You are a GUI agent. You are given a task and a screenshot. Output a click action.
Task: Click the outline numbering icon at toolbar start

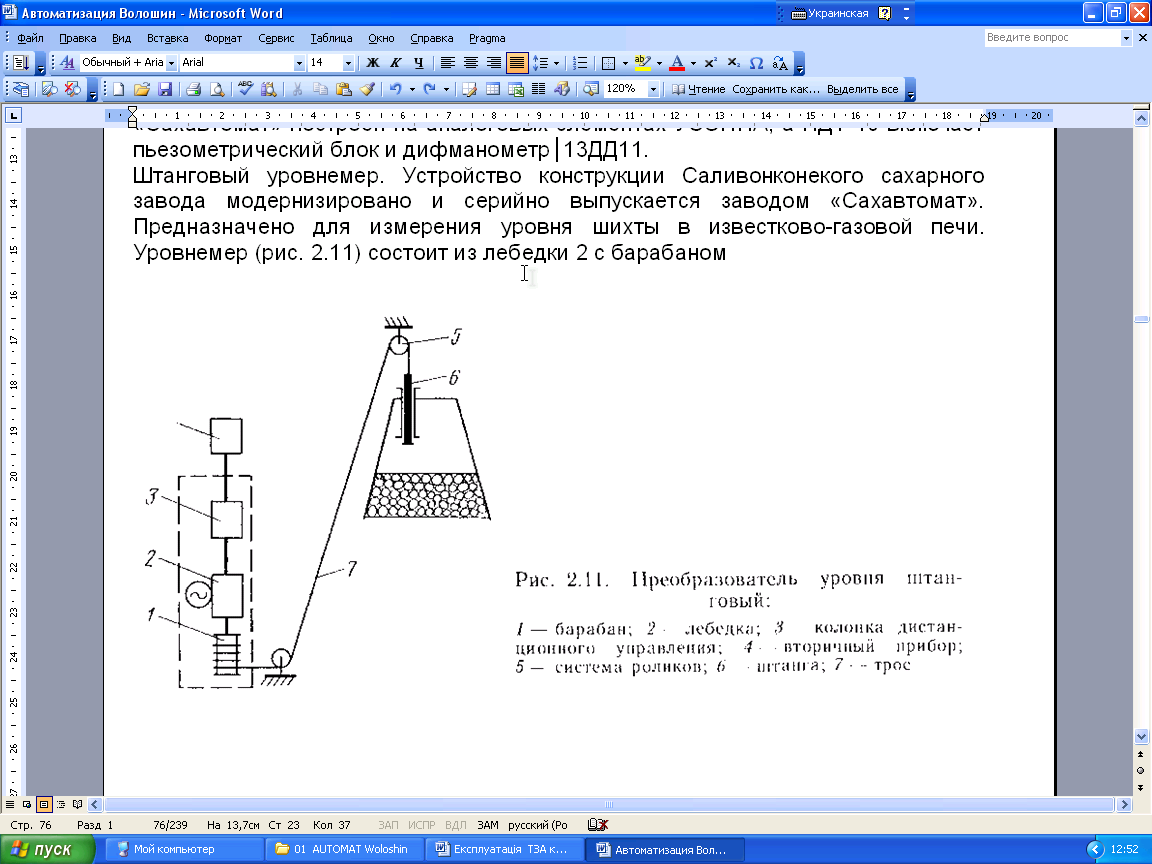[x=21, y=63]
